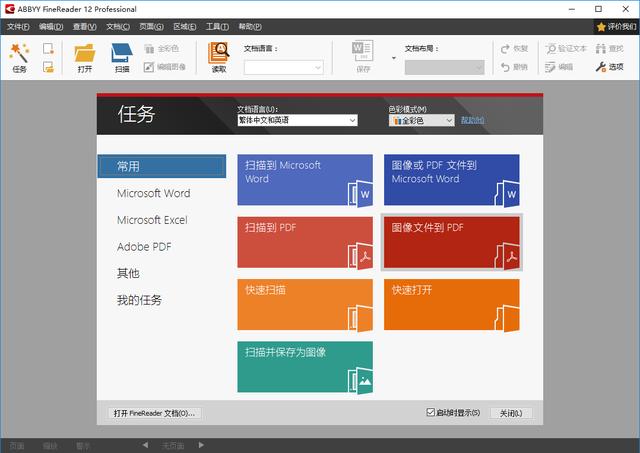Select Microsoft Excel task category

tap(152, 220)
